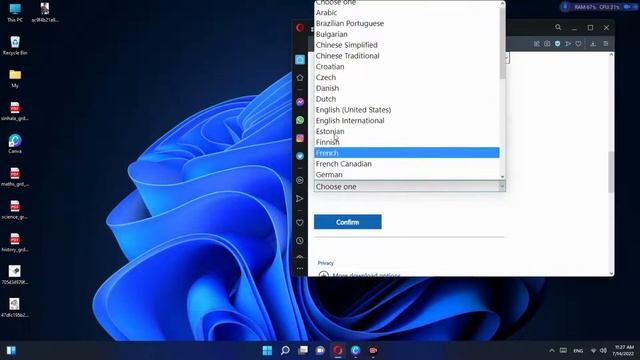Open the Recycle Bin desktop icon
The image size is (640, 360).
coord(15,45)
